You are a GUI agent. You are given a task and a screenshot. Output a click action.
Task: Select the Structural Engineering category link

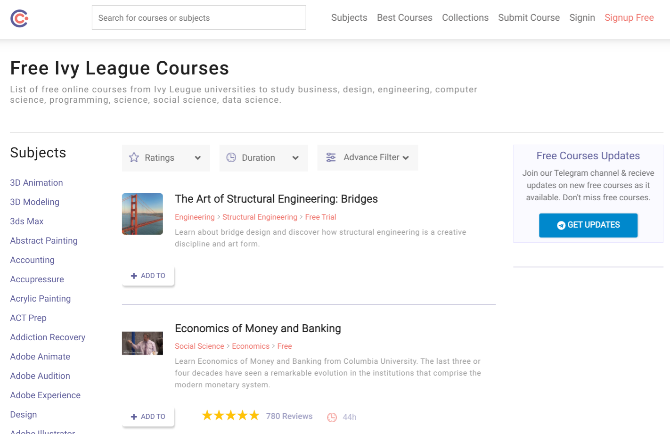(x=259, y=217)
